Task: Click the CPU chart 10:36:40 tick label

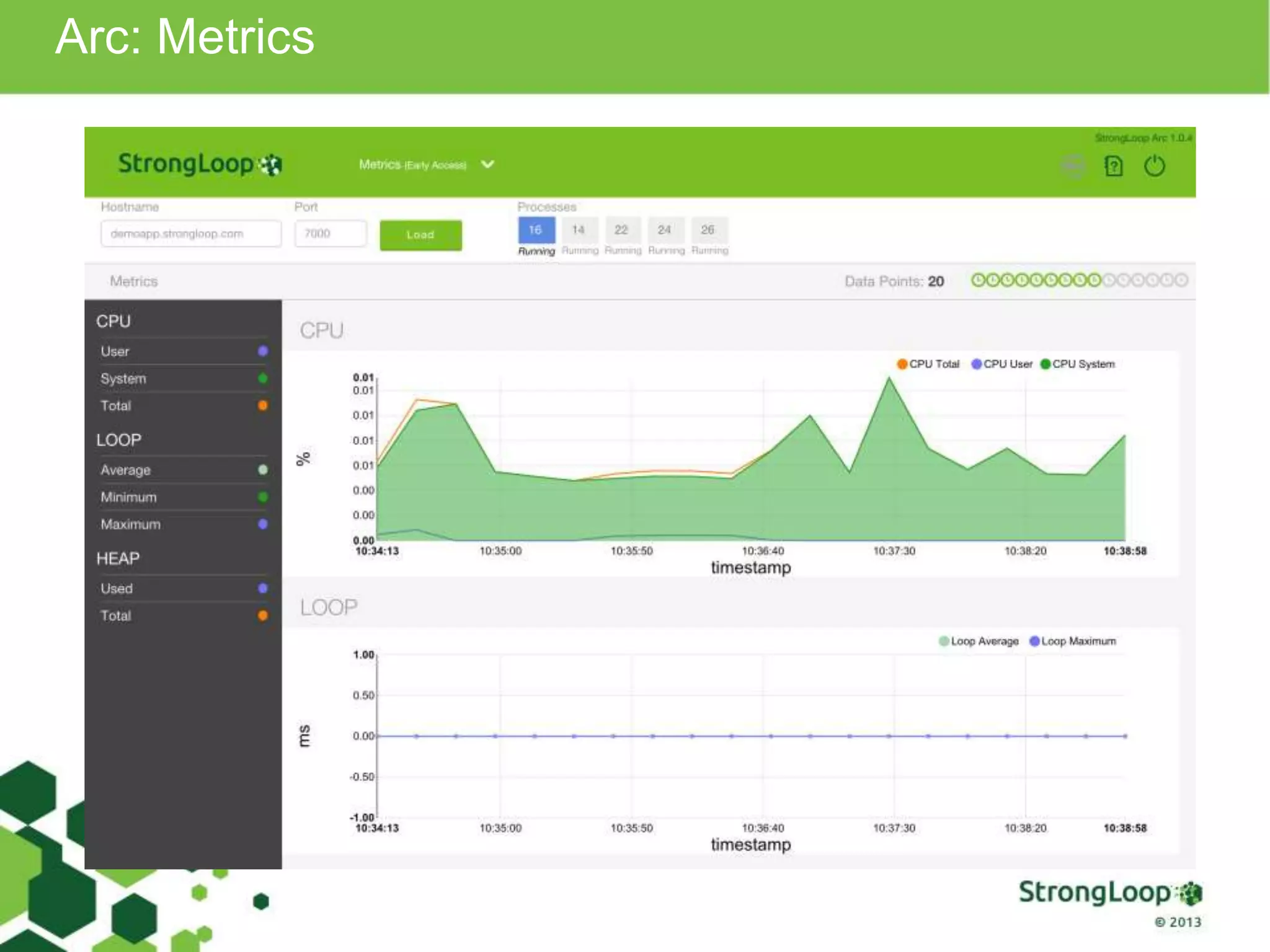Action: click(763, 551)
